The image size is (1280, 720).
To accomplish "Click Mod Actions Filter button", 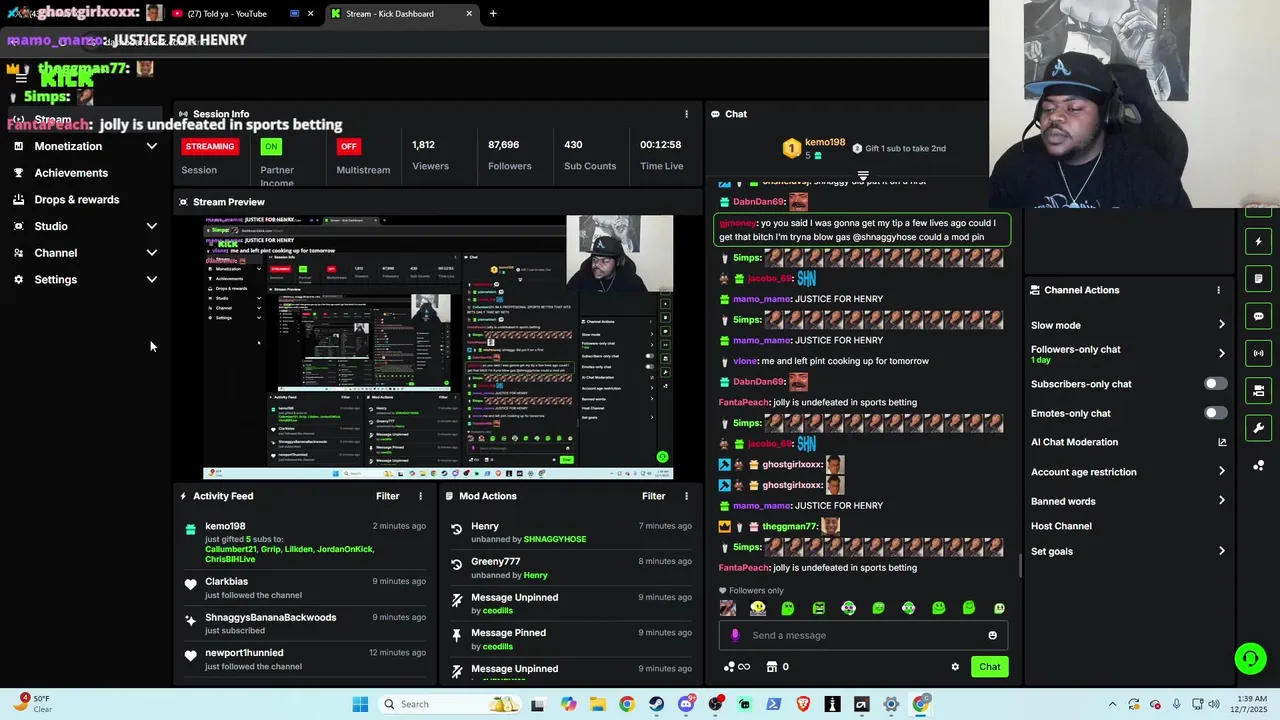I will pyautogui.click(x=653, y=496).
